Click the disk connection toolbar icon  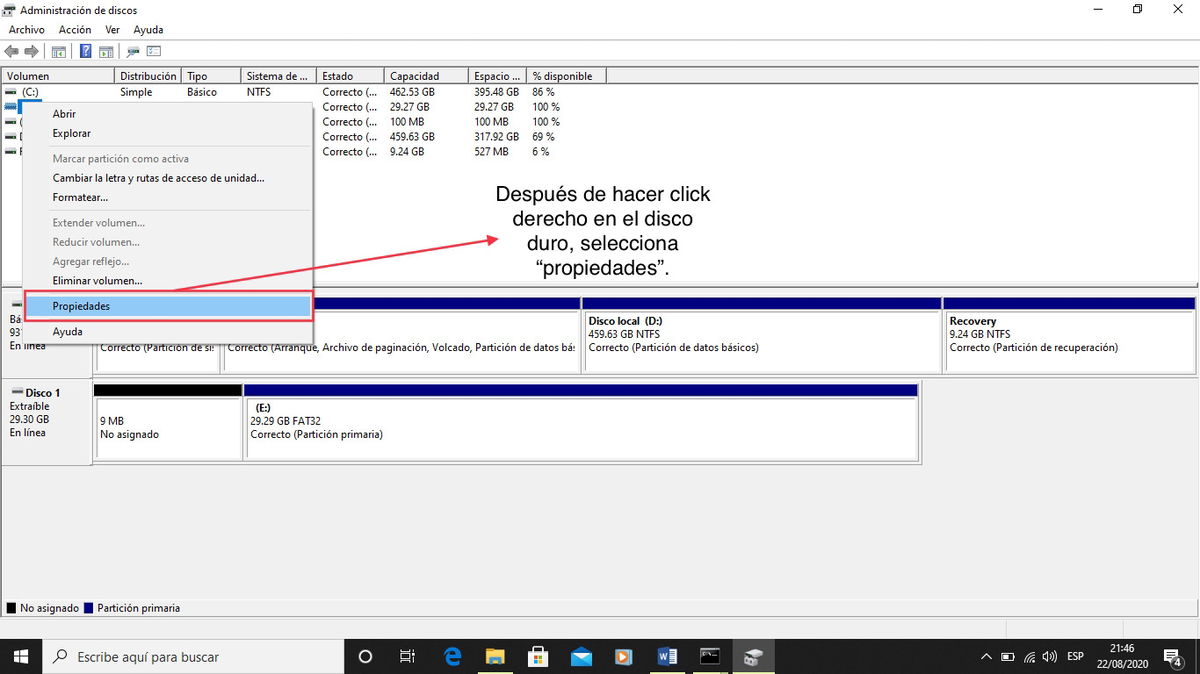[x=133, y=51]
